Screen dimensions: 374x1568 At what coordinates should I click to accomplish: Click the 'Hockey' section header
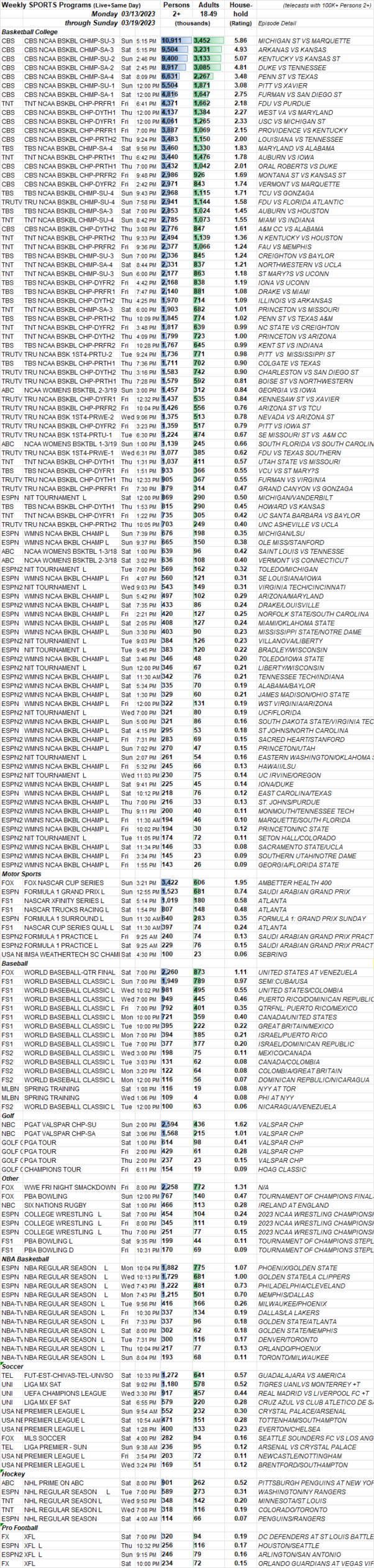tap(13, 1474)
